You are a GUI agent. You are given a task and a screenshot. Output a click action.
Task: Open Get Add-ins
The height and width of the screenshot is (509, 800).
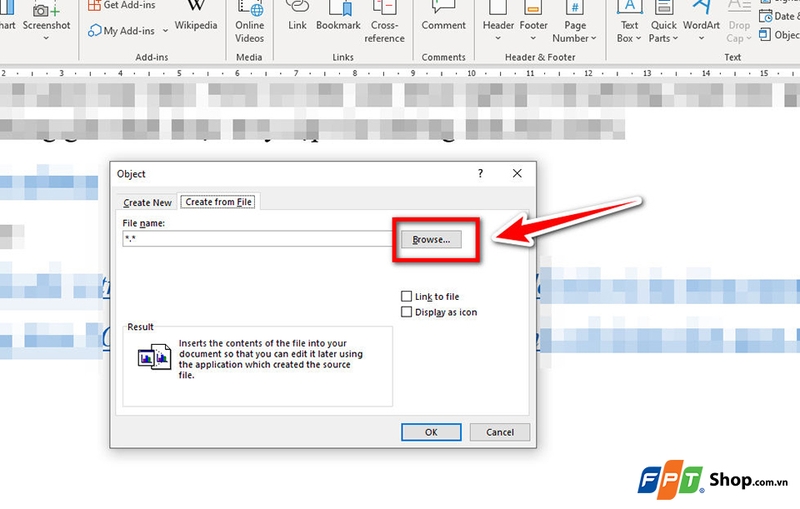coord(121,5)
